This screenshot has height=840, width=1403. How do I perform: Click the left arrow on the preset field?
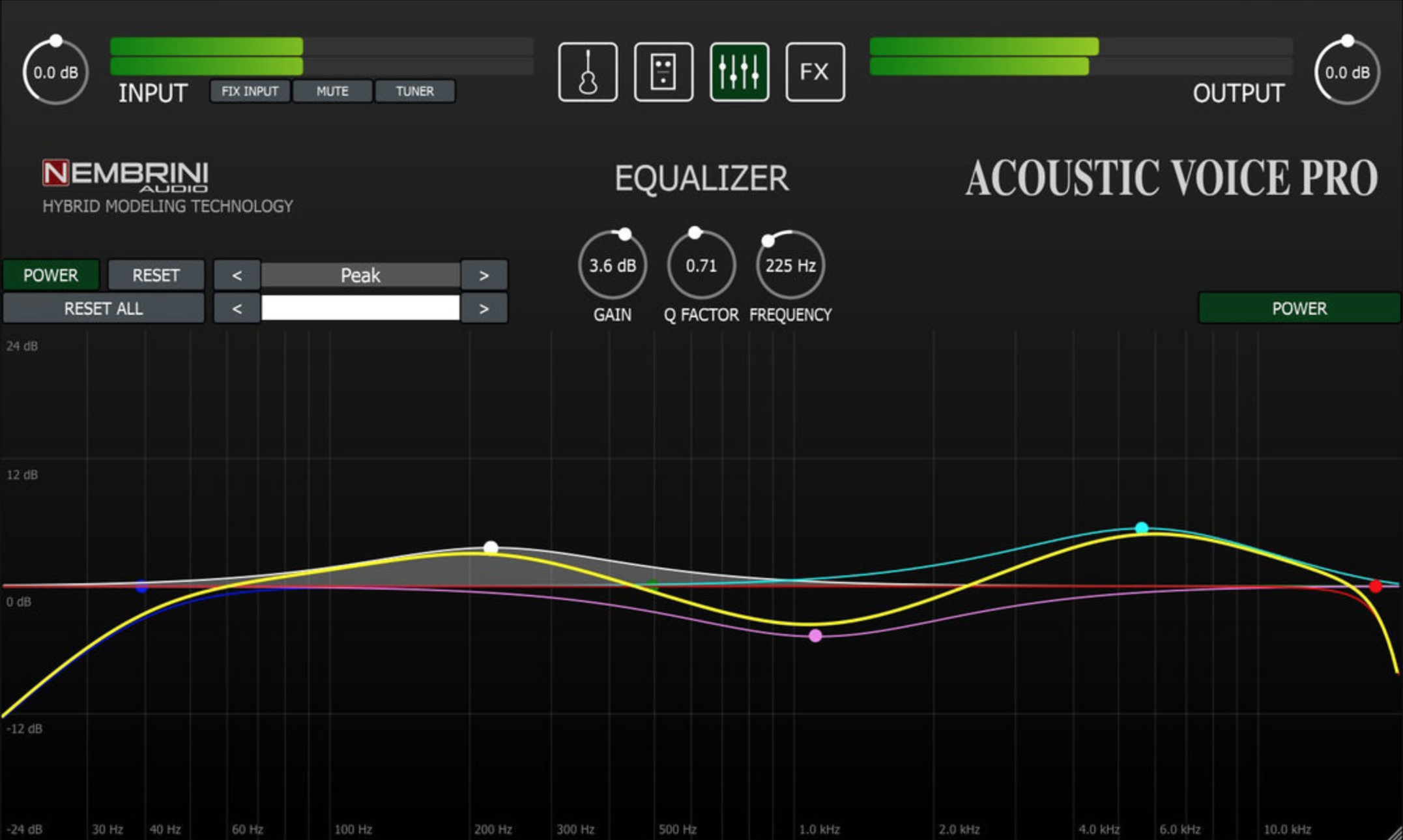236,308
